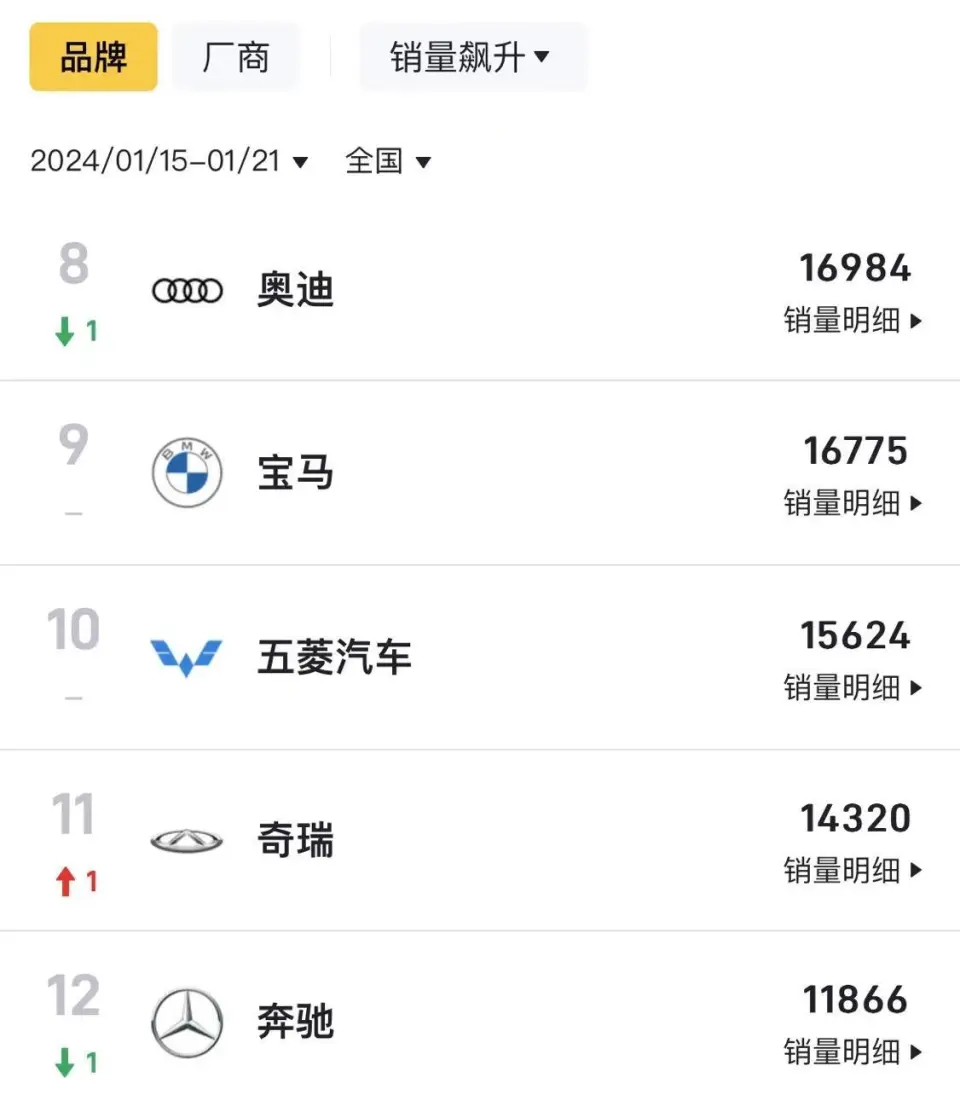
Task: Open 销量明细 for 奔驰
Action: (x=852, y=1052)
